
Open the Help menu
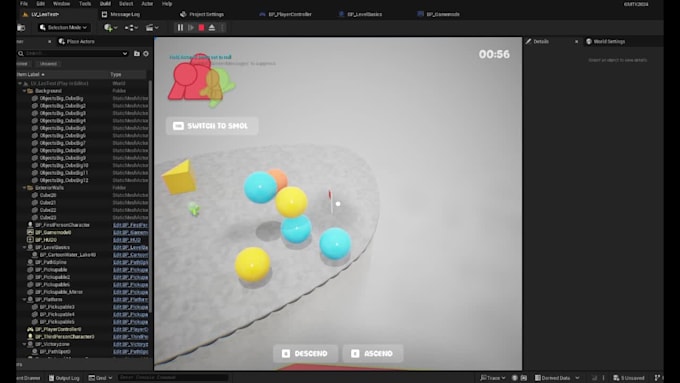pyautogui.click(x=167, y=3)
